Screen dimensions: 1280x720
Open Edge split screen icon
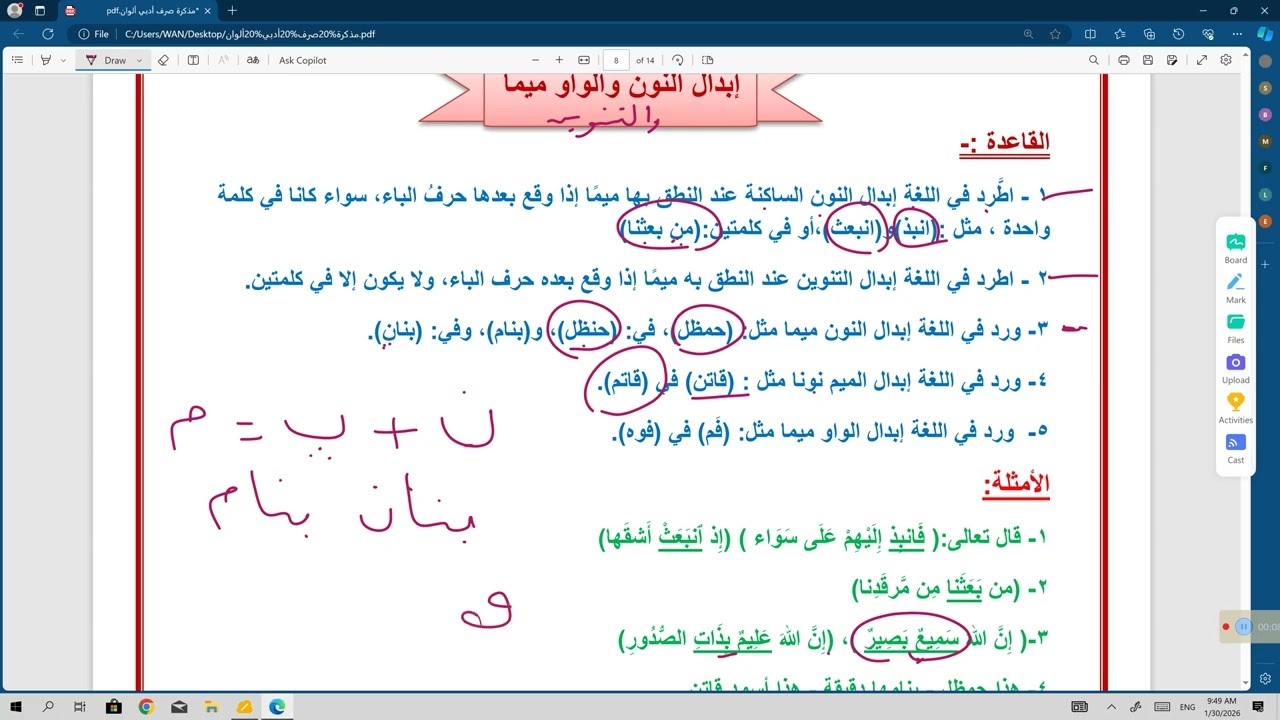(x=1091, y=34)
